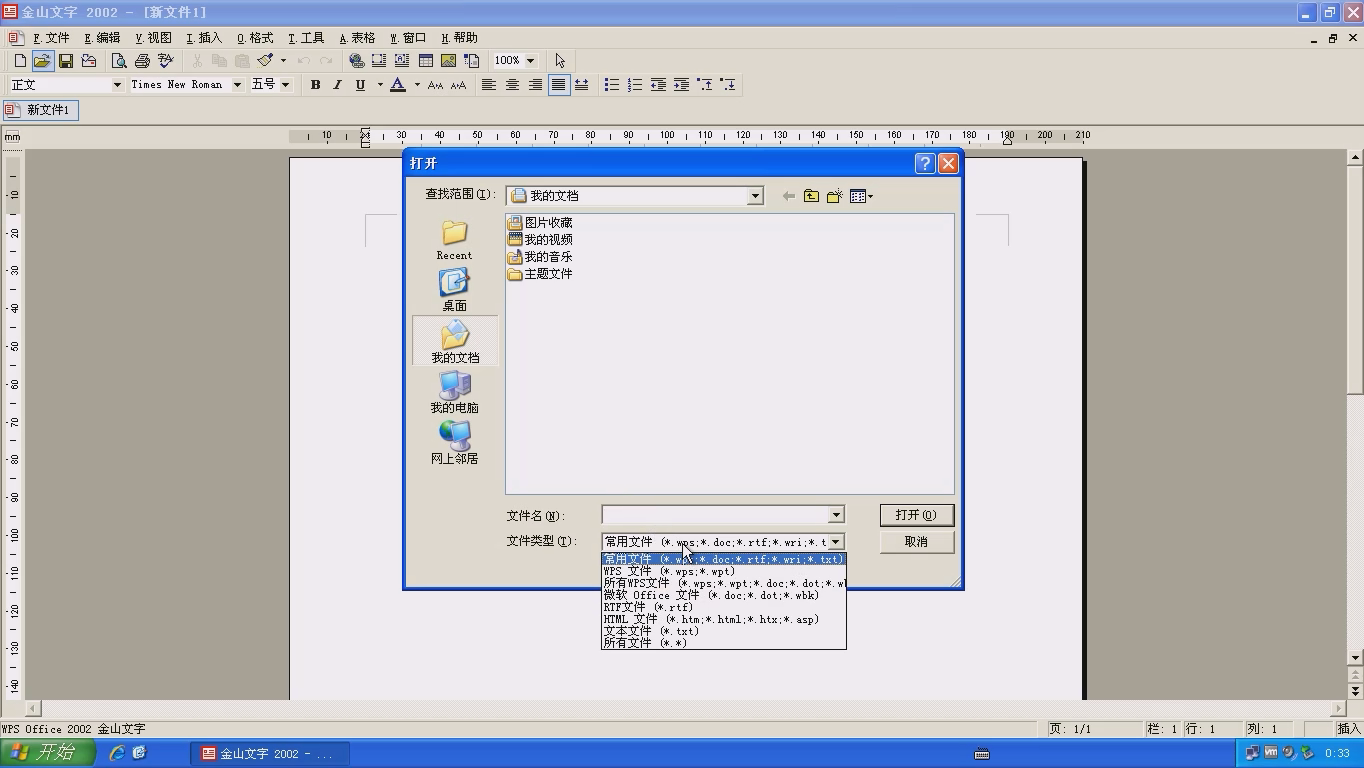
Task: Set paragraph alignment to right
Action: pos(535,85)
